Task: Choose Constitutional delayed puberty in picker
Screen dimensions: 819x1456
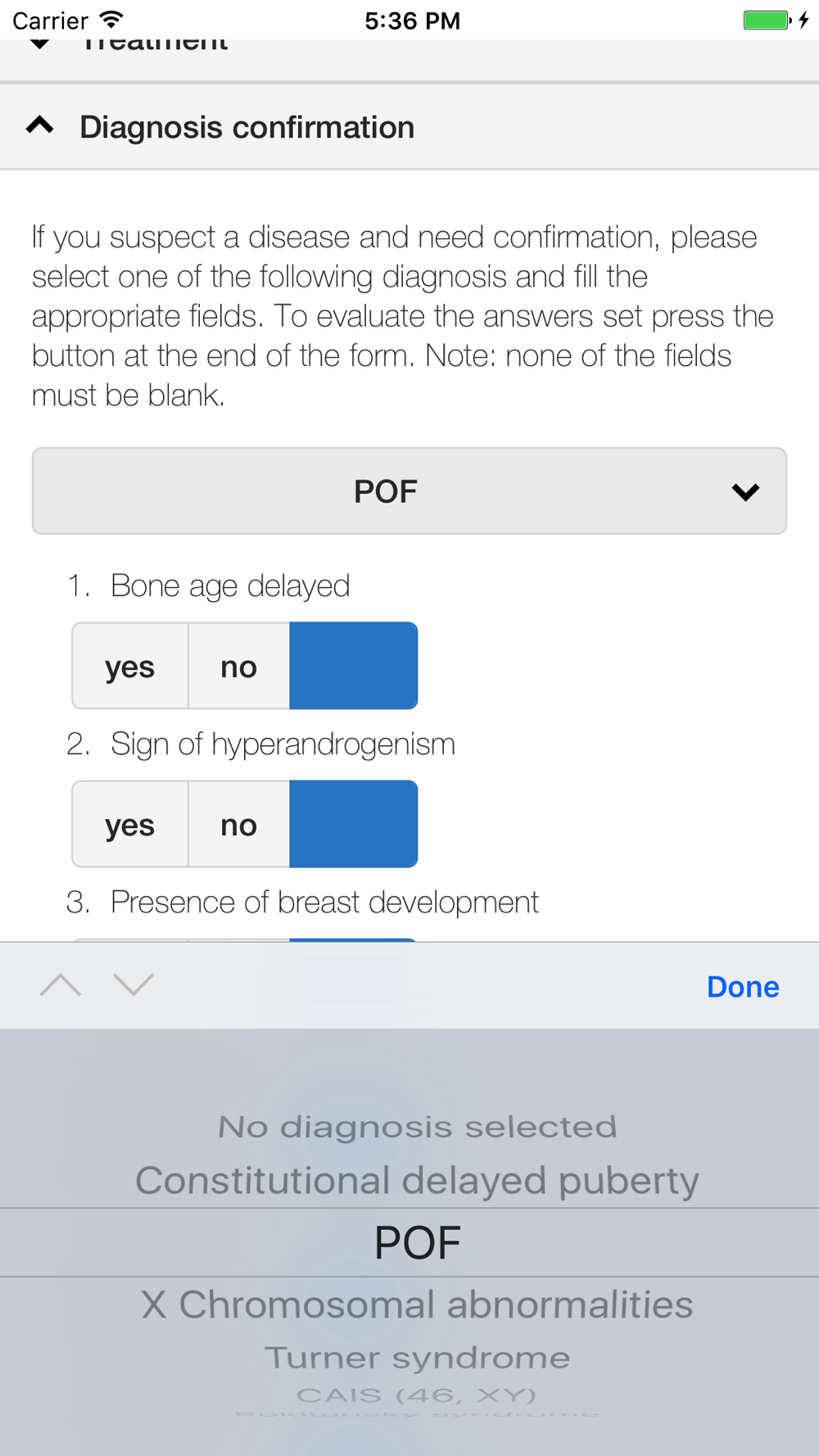Action: 417,1181
